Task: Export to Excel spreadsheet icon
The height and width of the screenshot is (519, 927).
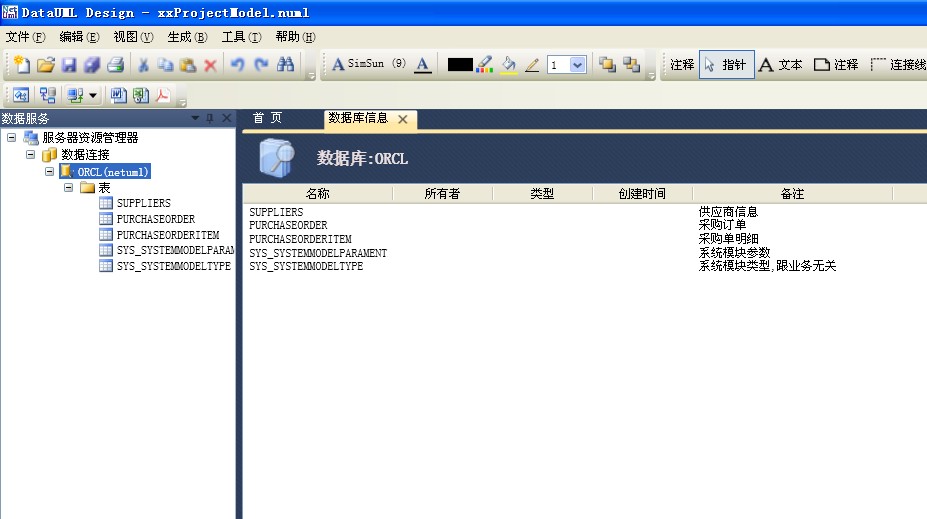Action: coord(141,95)
